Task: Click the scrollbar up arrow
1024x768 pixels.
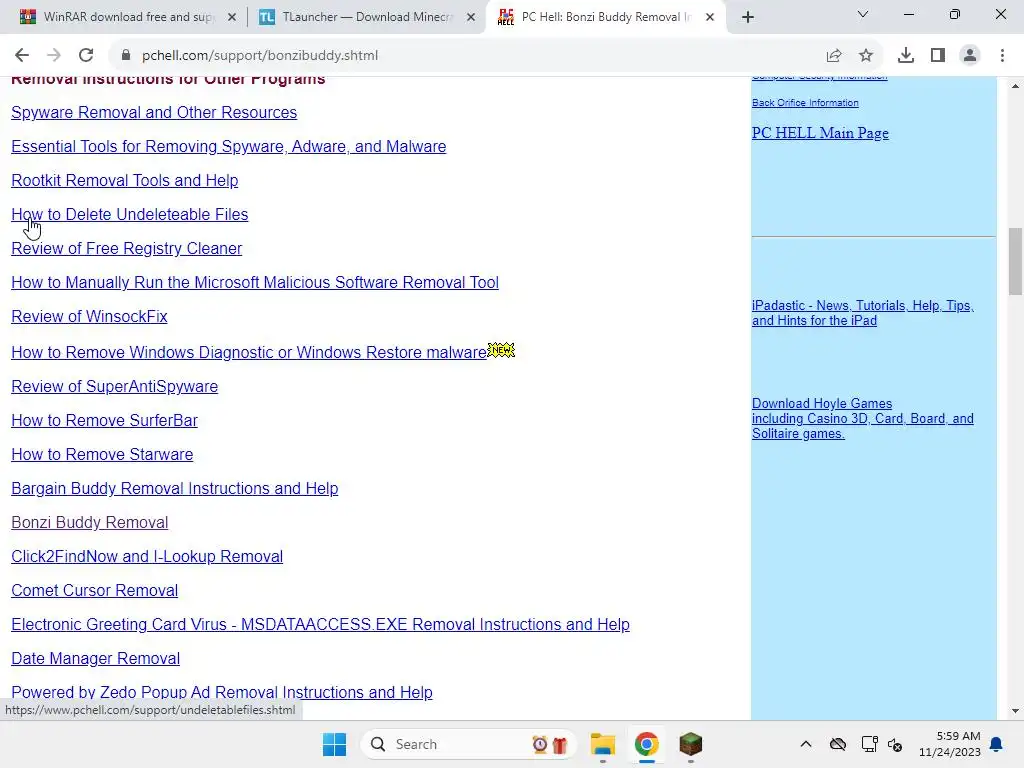Action: coord(1015,86)
